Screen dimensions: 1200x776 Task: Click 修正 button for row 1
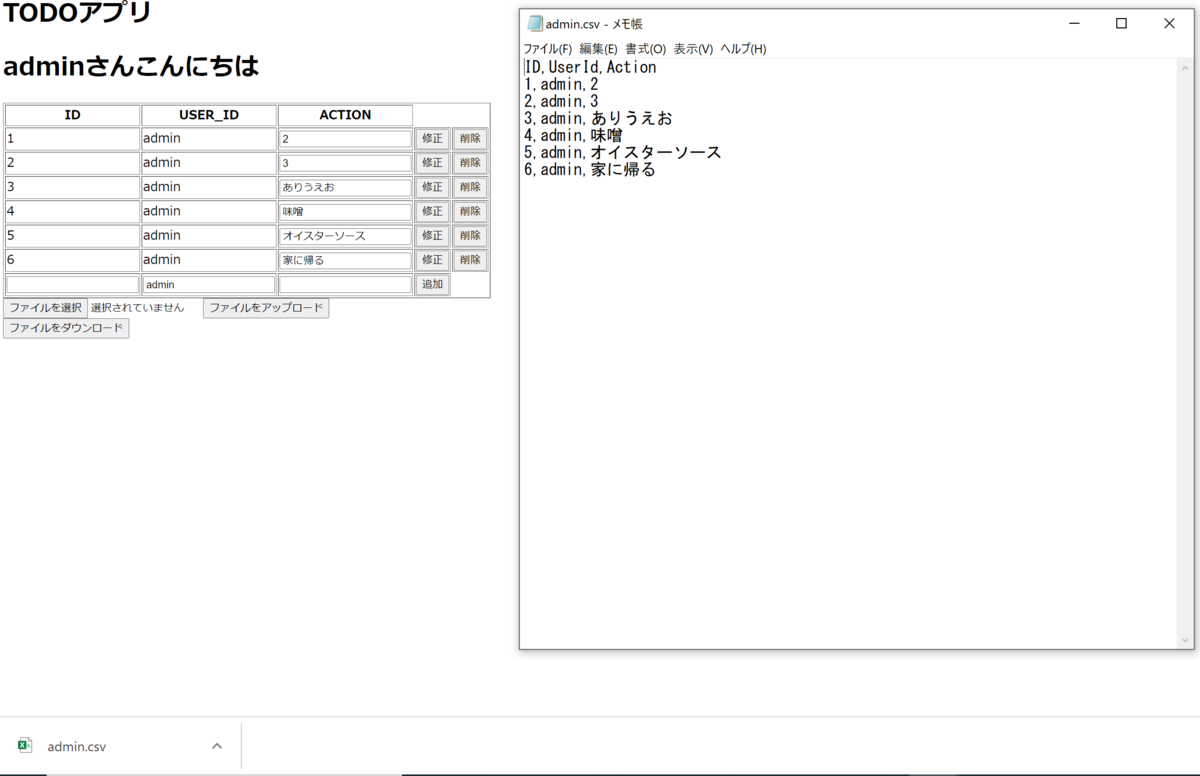pyautogui.click(x=432, y=139)
